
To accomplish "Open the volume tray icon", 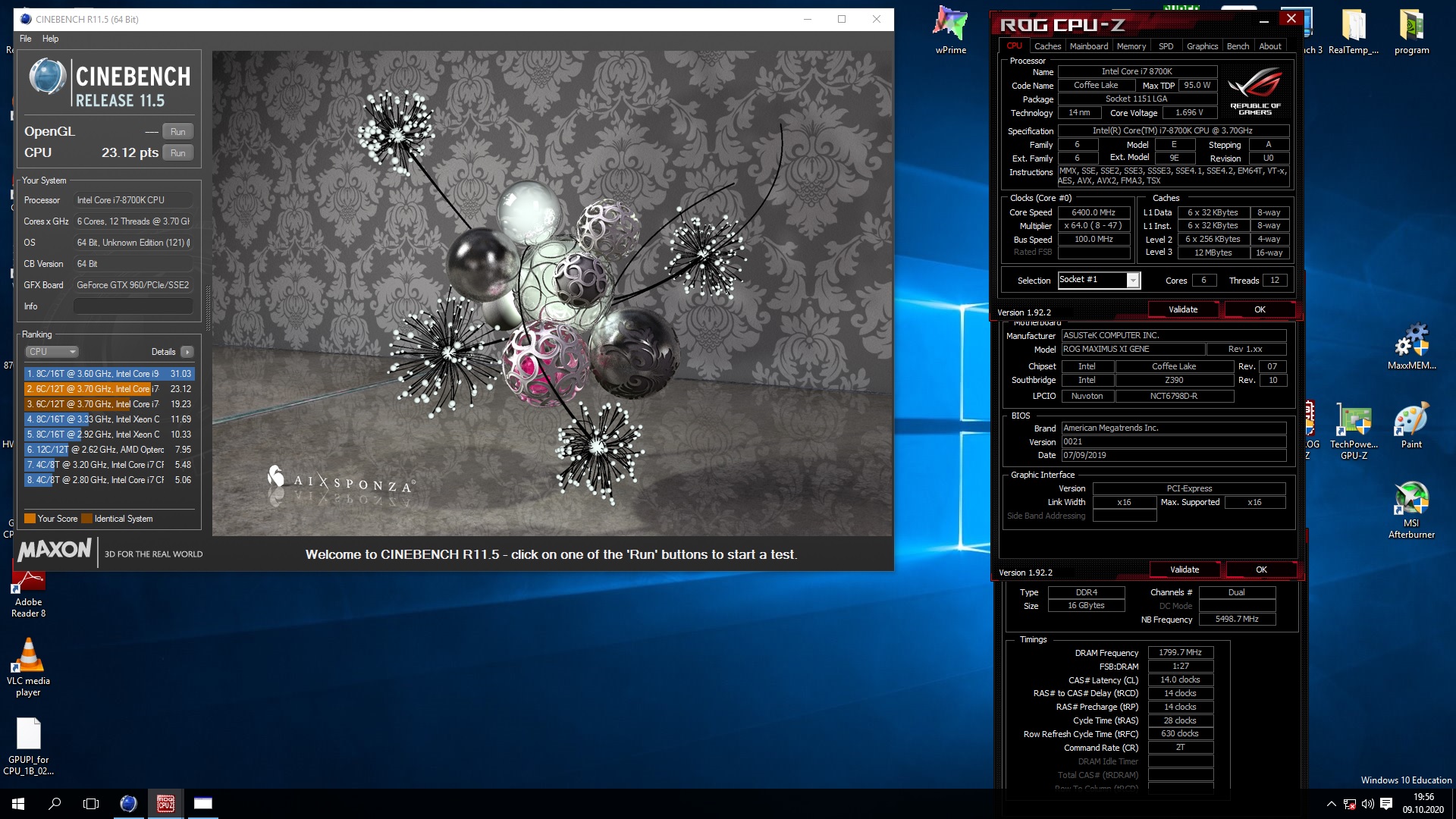I will 1368,804.
